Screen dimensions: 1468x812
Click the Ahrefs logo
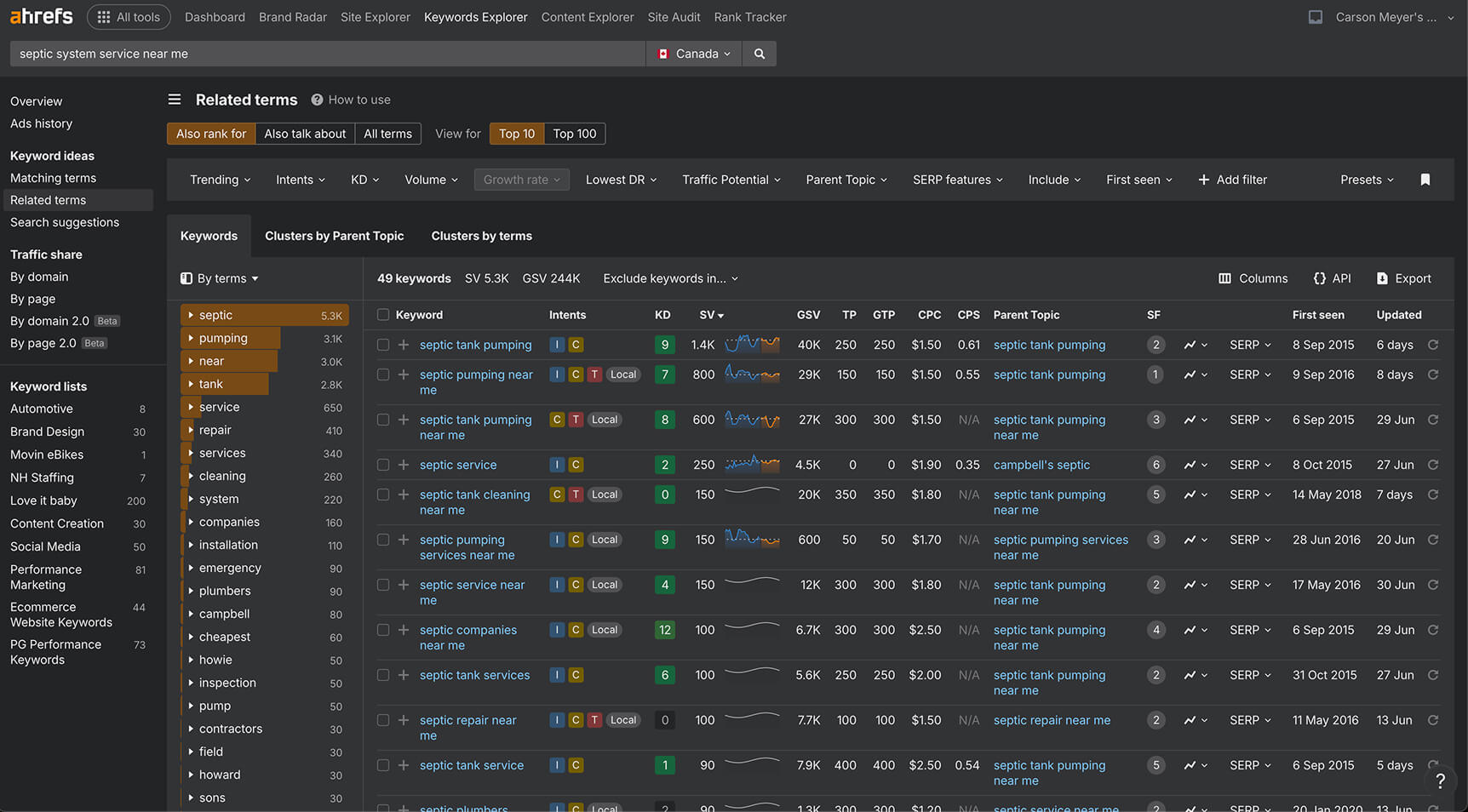[x=41, y=16]
